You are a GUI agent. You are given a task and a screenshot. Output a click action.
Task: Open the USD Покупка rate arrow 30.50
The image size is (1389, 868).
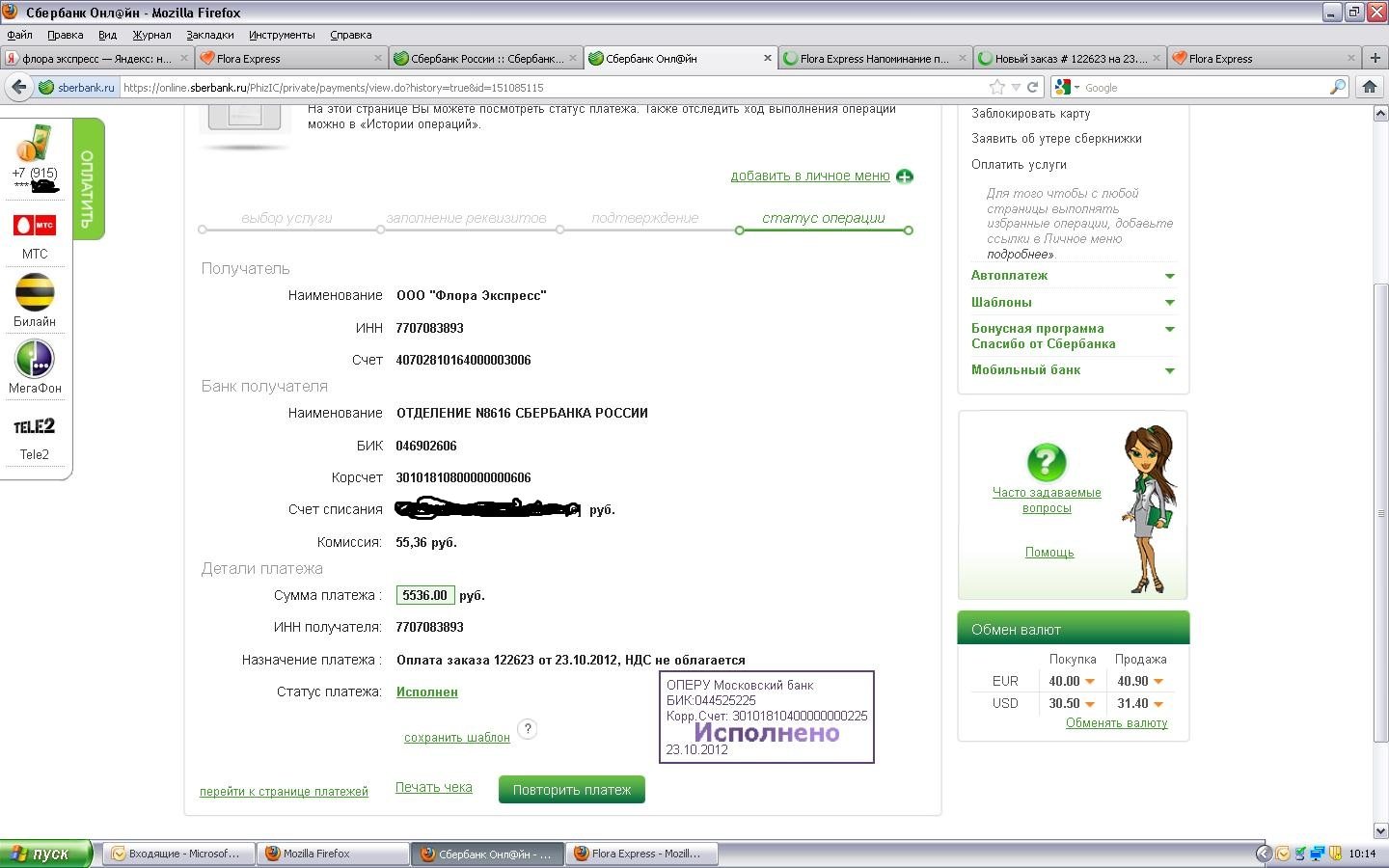(1090, 704)
